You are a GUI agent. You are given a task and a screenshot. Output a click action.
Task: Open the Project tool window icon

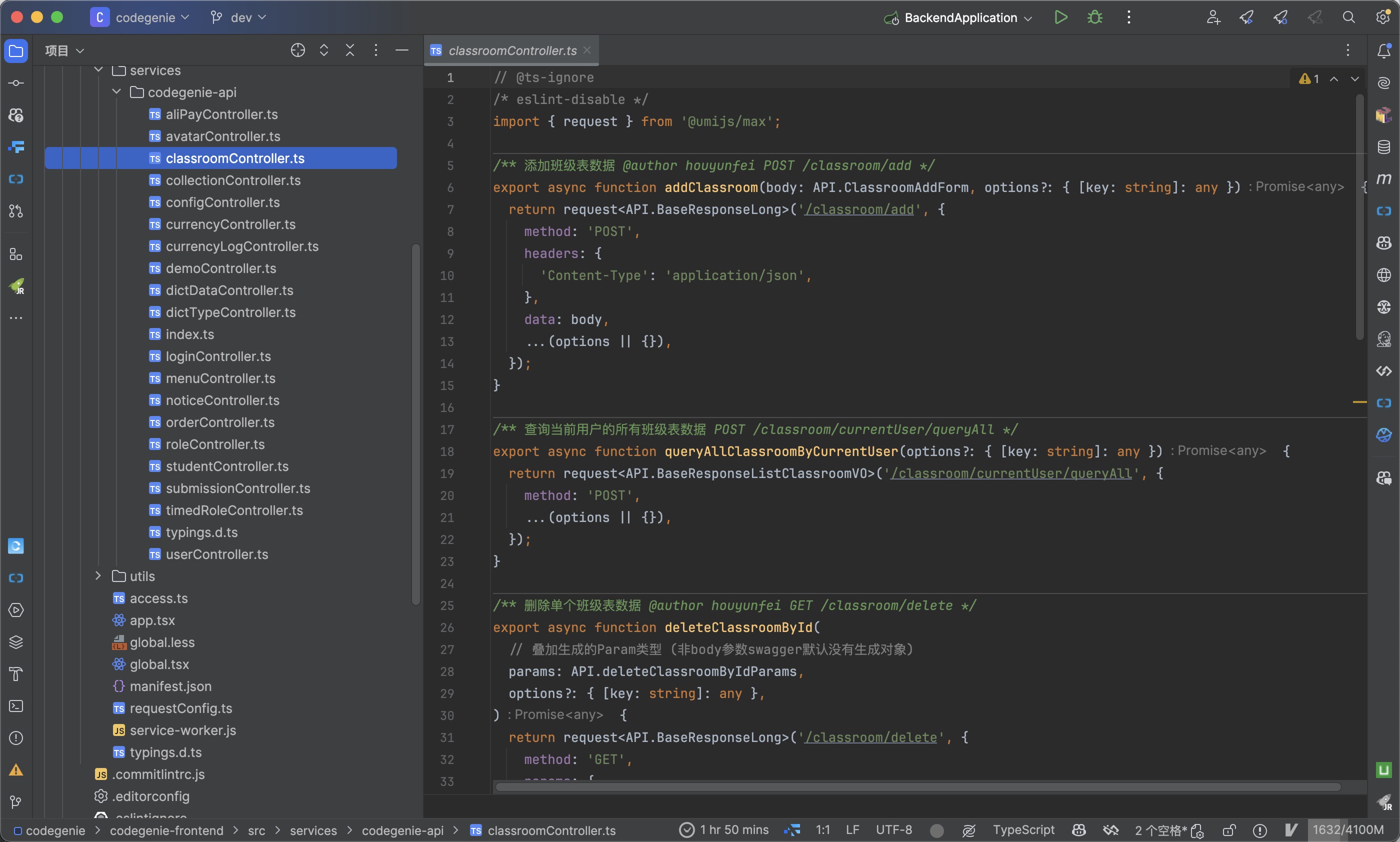point(16,51)
